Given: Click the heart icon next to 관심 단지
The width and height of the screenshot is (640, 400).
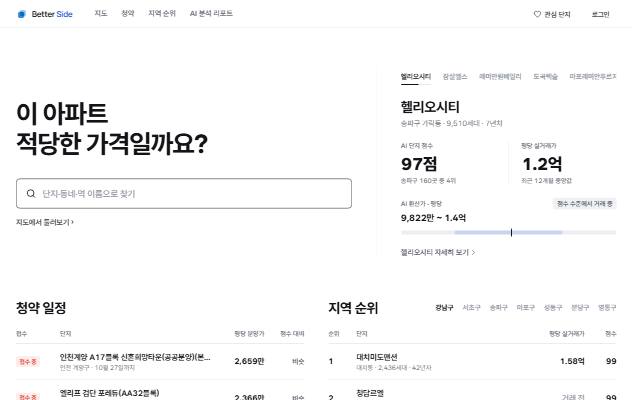Looking at the screenshot, I should 537,14.
